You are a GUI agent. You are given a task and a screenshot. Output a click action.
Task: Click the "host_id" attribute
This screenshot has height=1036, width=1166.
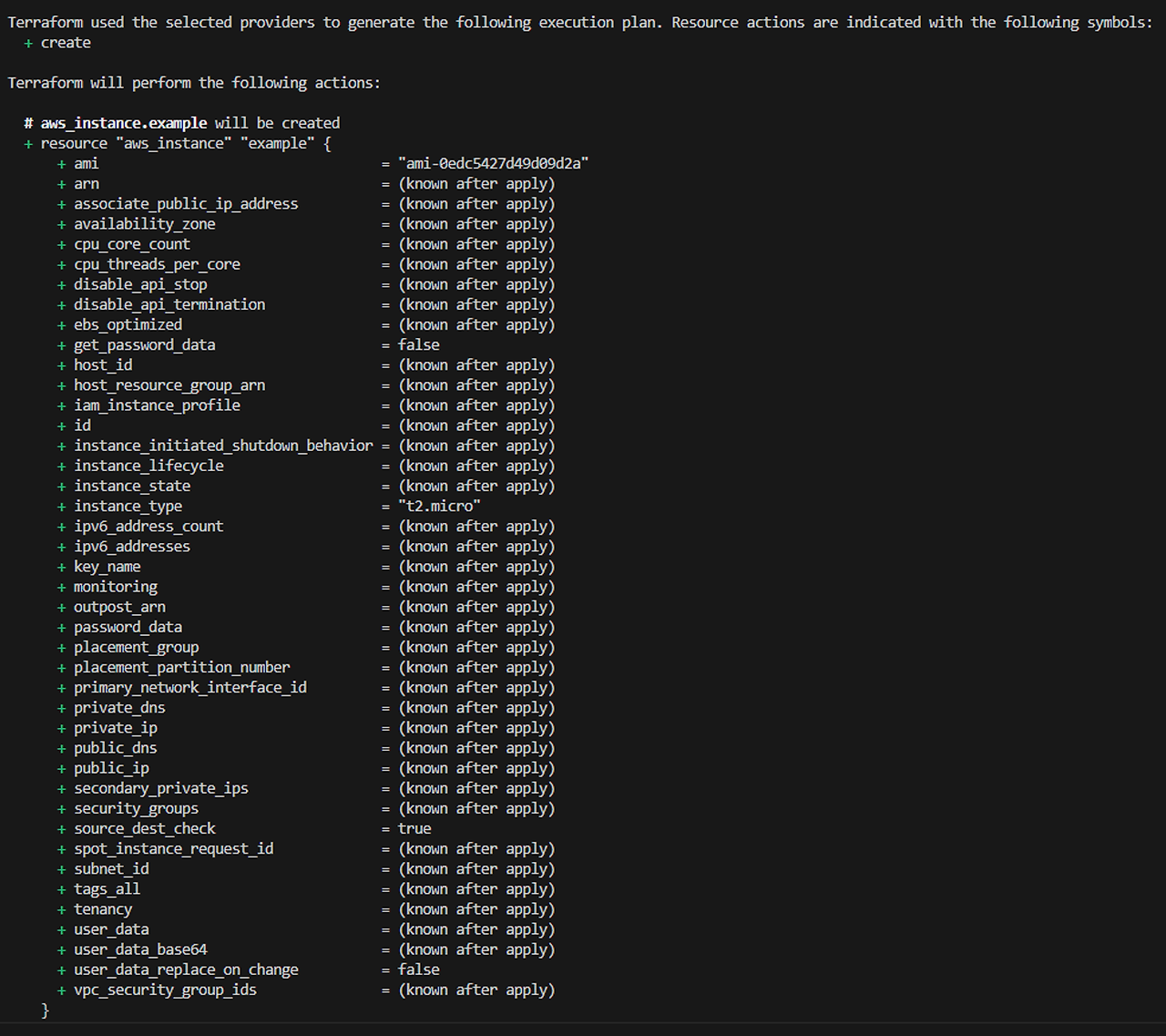[x=103, y=364]
